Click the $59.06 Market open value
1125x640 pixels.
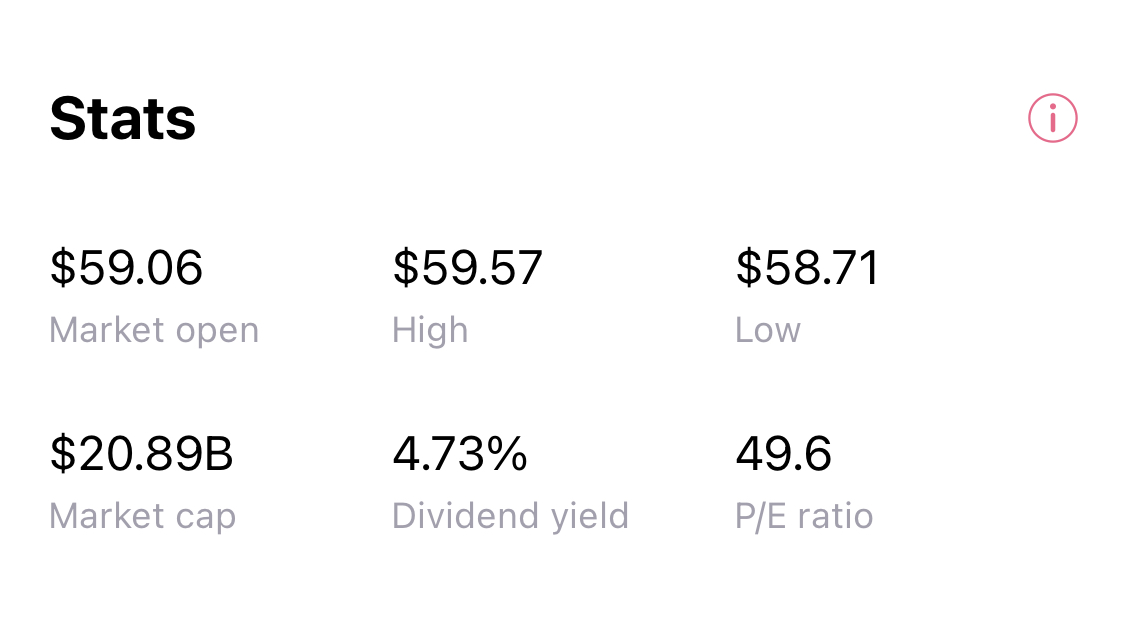pyautogui.click(x=126, y=267)
